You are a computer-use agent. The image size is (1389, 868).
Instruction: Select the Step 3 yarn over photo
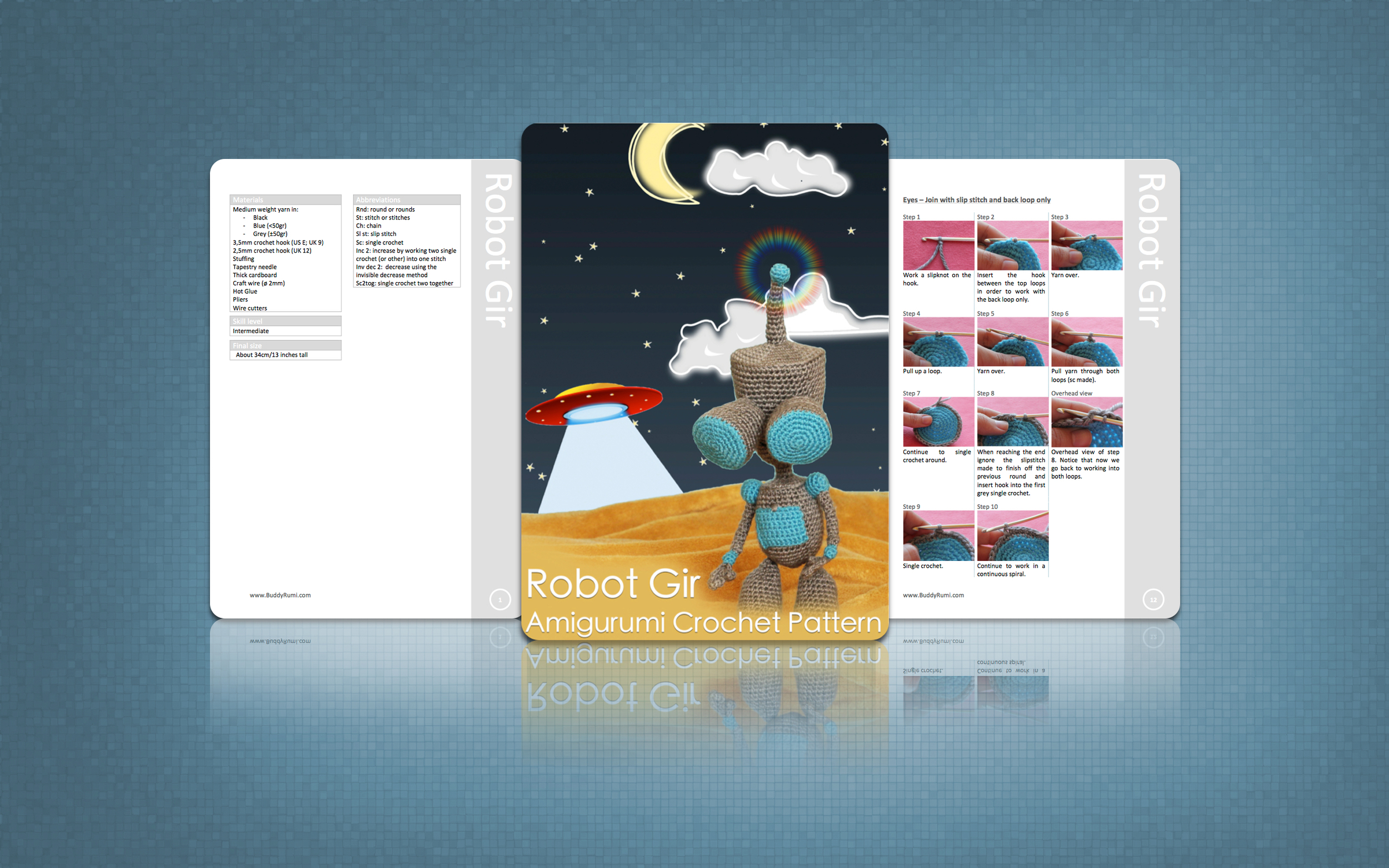point(1086,245)
